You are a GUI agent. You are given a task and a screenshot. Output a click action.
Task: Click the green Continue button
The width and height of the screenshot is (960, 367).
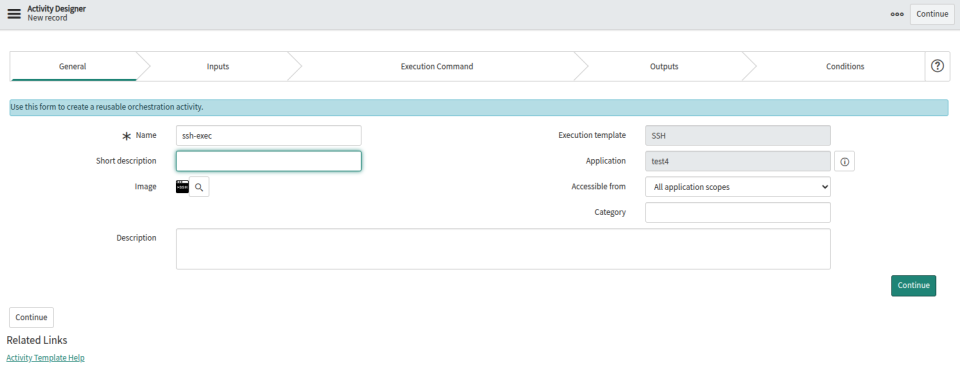(913, 286)
